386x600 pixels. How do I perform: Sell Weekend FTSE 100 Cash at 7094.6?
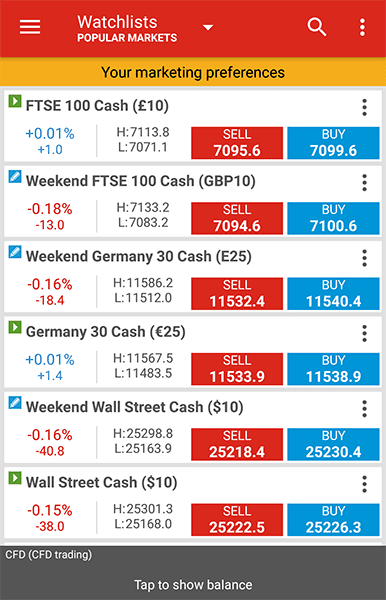pos(237,218)
